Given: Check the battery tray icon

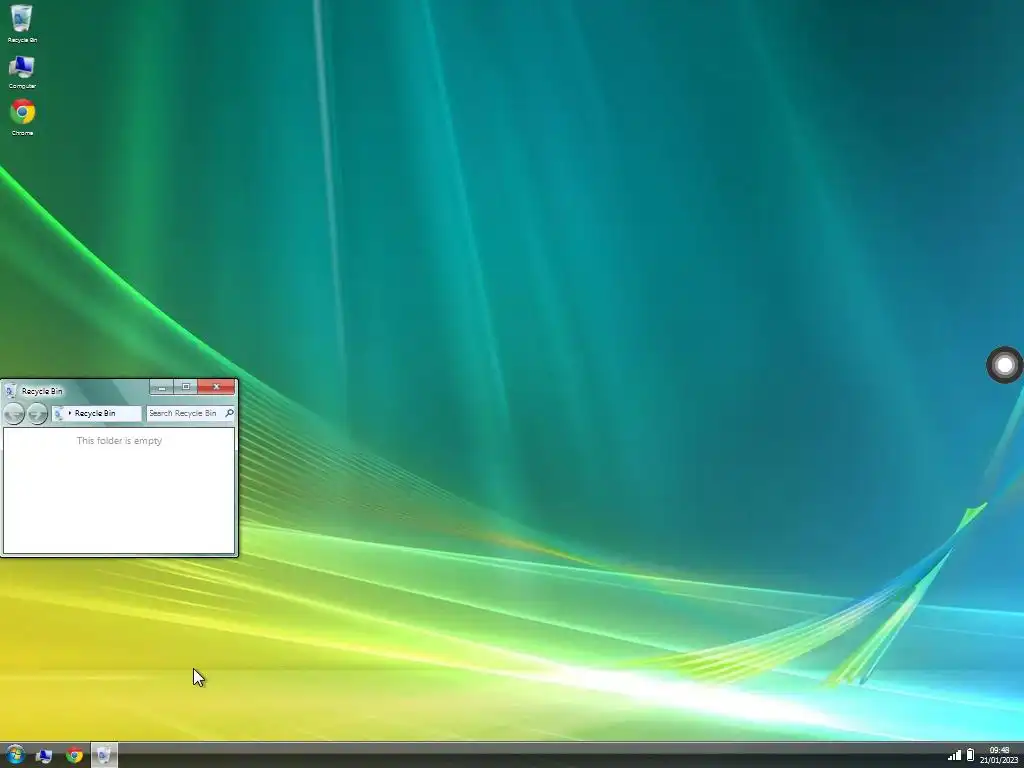Looking at the screenshot, I should (970, 755).
